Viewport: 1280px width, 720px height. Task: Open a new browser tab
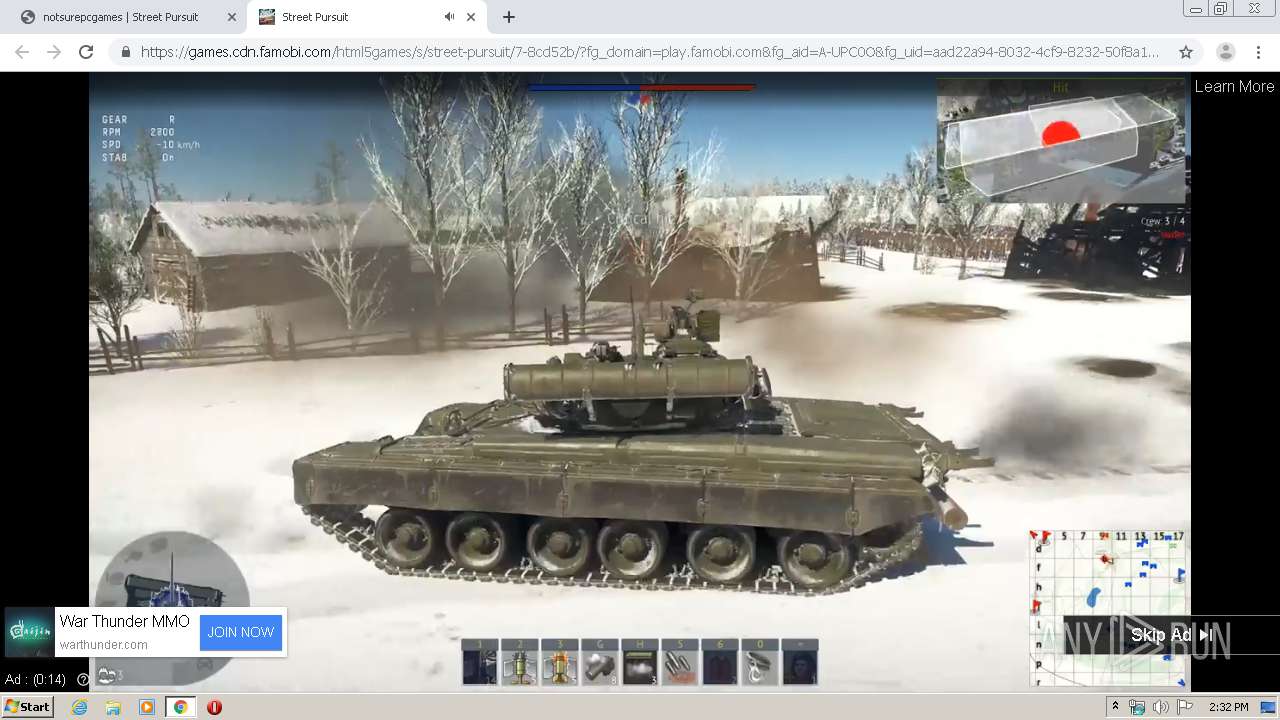click(x=509, y=17)
